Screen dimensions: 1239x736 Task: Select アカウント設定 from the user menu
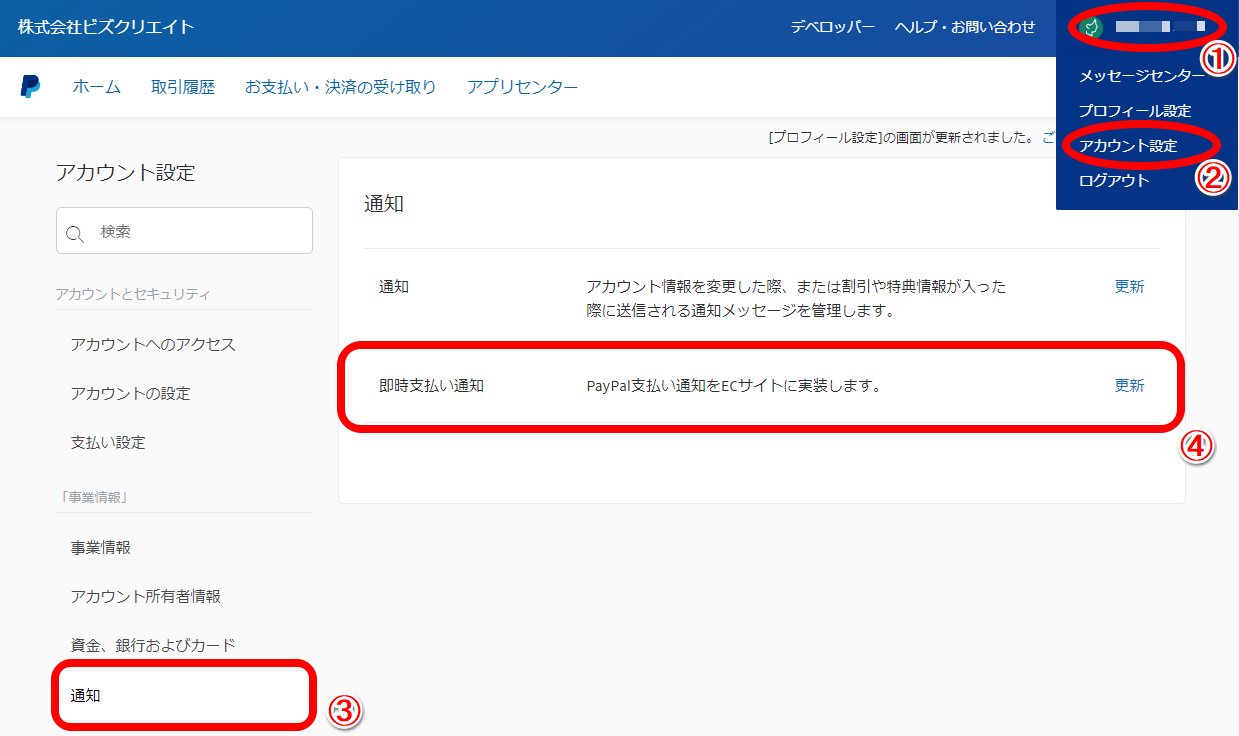tap(1128, 146)
